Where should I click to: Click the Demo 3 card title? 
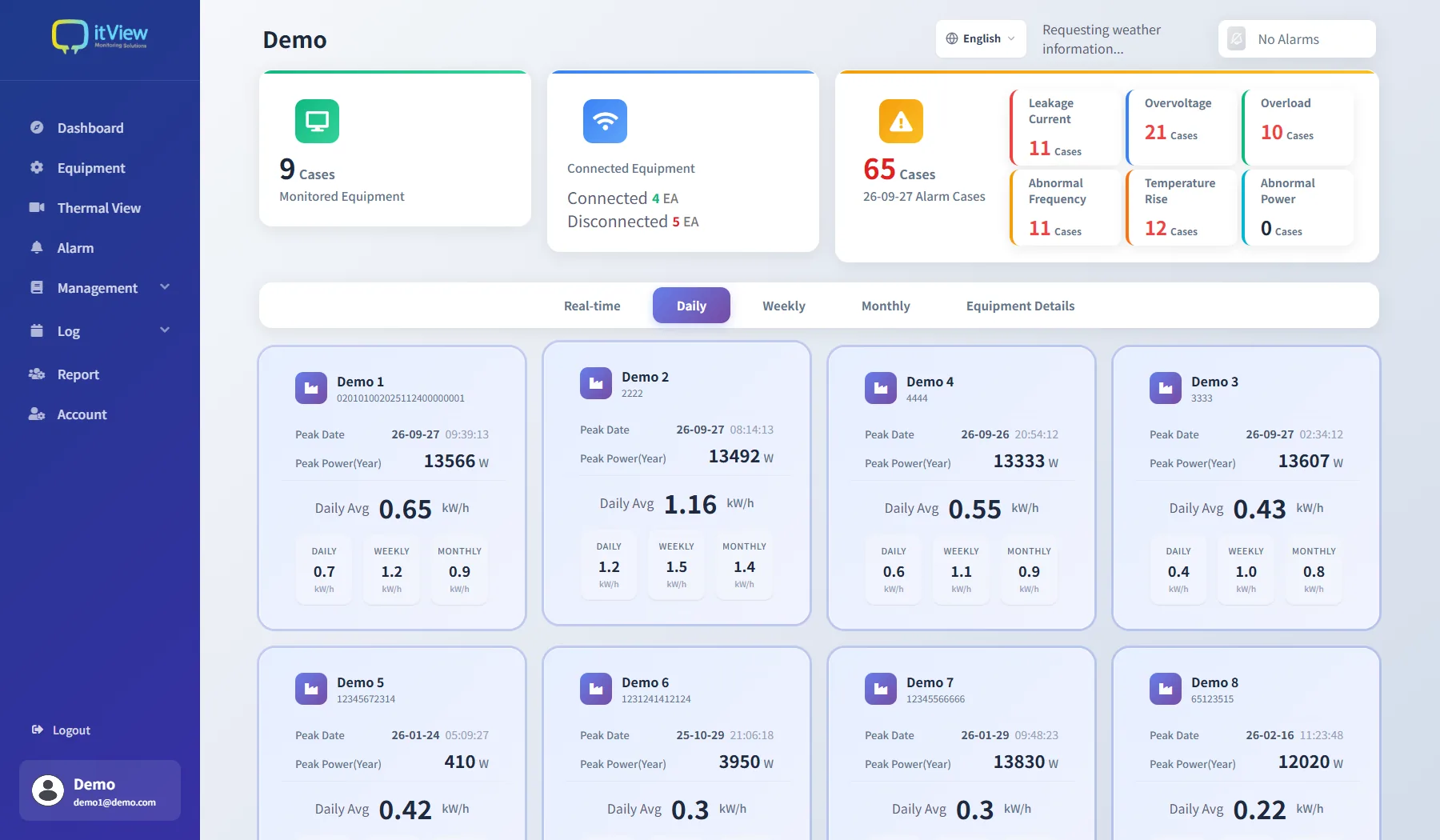(x=1214, y=382)
